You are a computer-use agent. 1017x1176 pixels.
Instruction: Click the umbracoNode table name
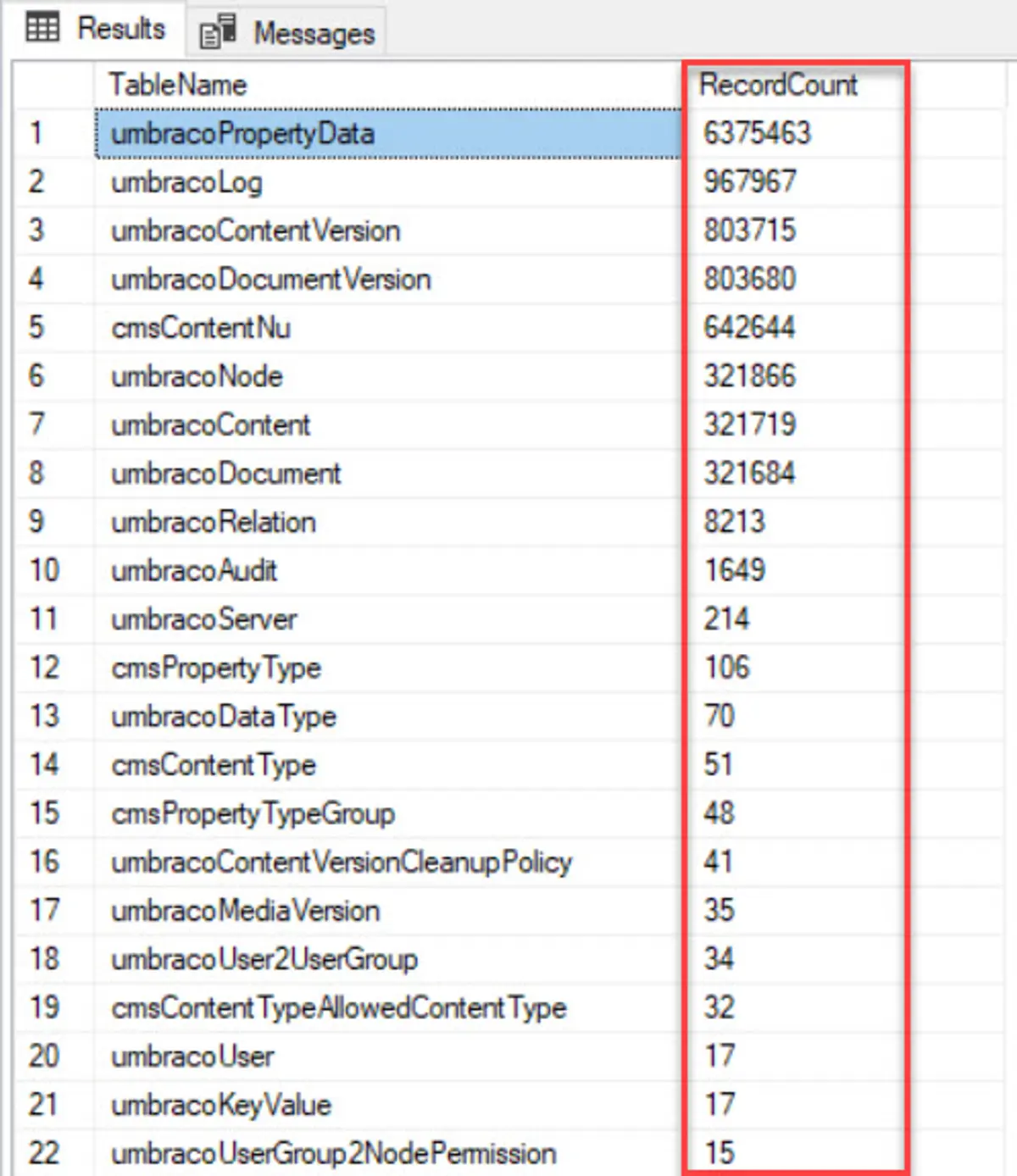[197, 376]
